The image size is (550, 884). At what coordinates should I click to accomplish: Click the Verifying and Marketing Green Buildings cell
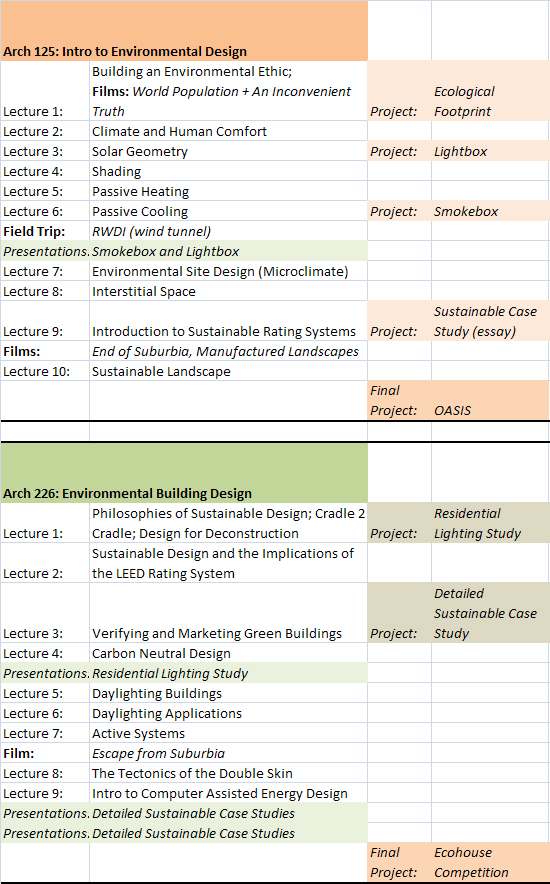click(x=228, y=613)
